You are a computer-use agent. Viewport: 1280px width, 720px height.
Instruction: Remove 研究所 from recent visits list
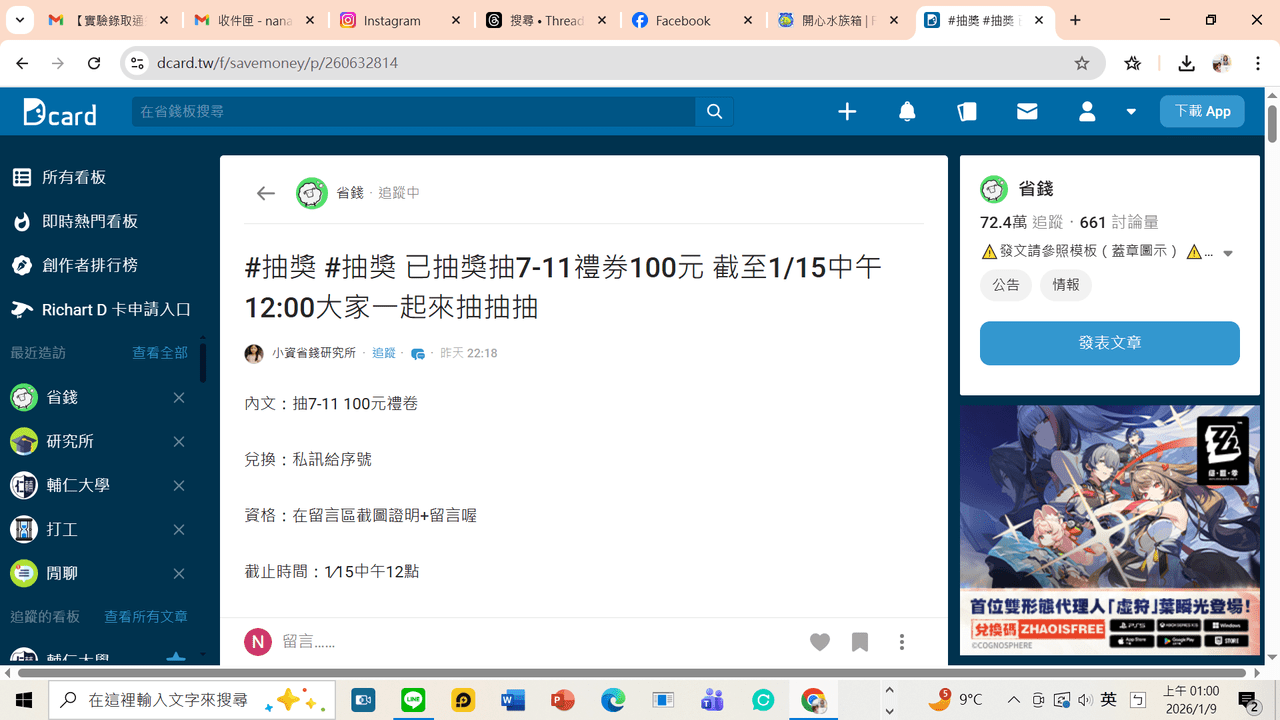click(x=179, y=441)
